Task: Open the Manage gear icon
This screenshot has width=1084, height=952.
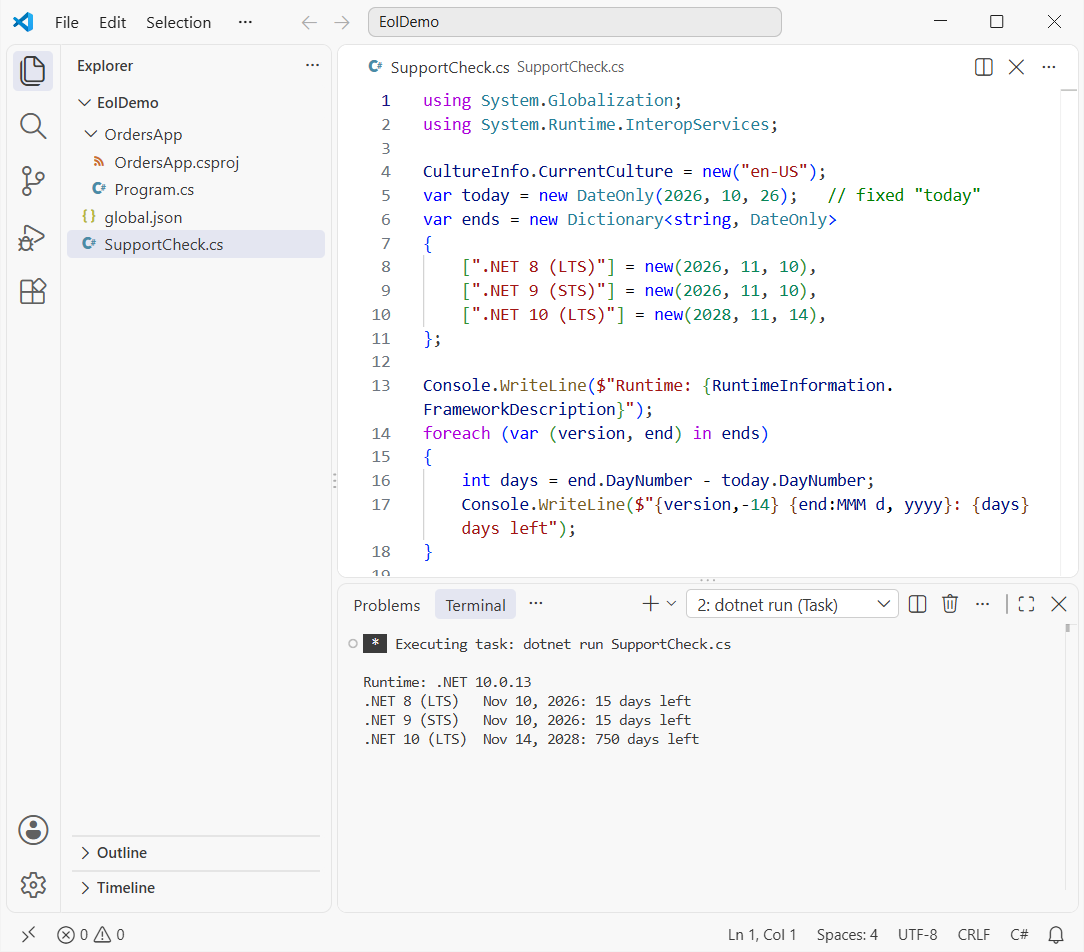Action: (x=33, y=885)
